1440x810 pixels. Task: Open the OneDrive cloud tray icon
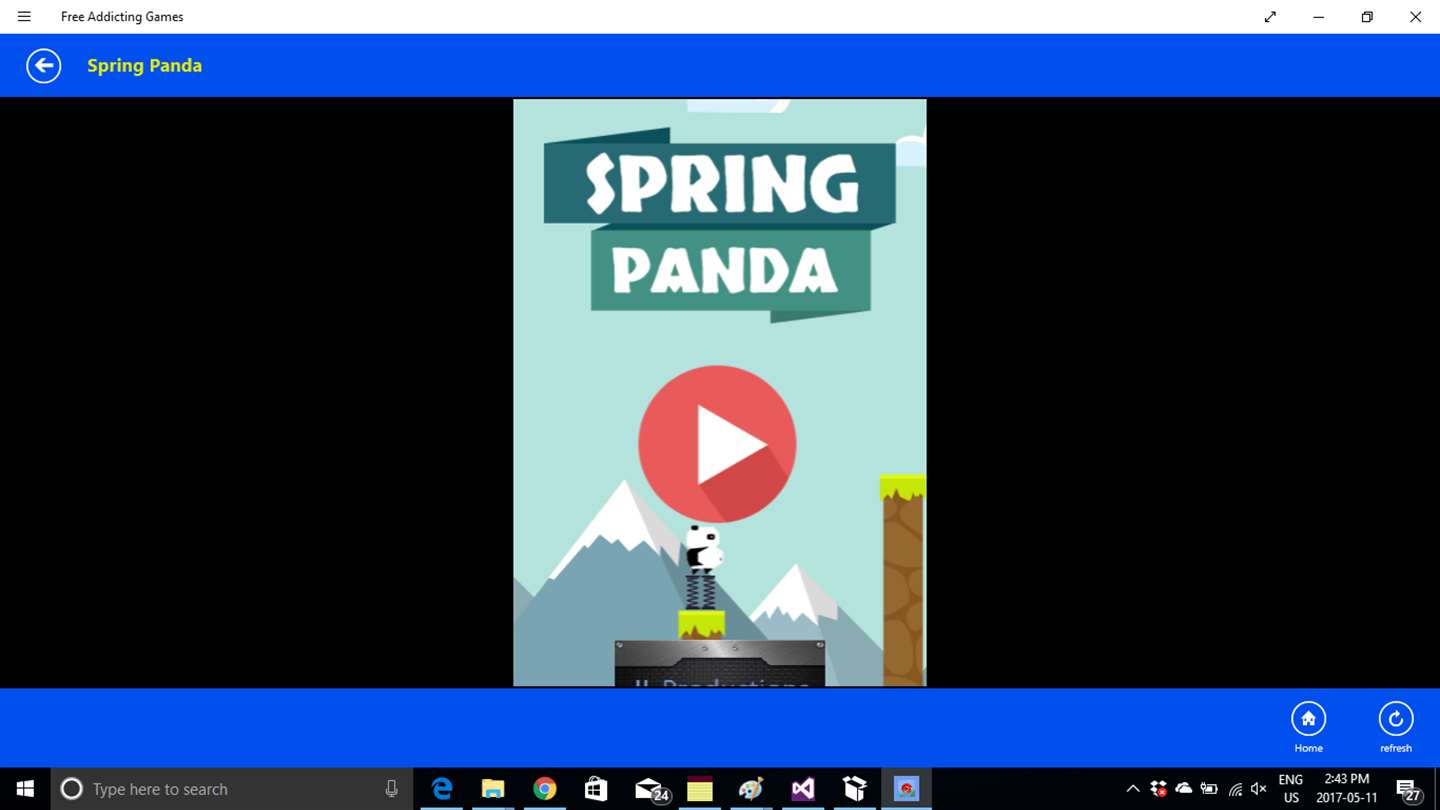tap(1184, 789)
